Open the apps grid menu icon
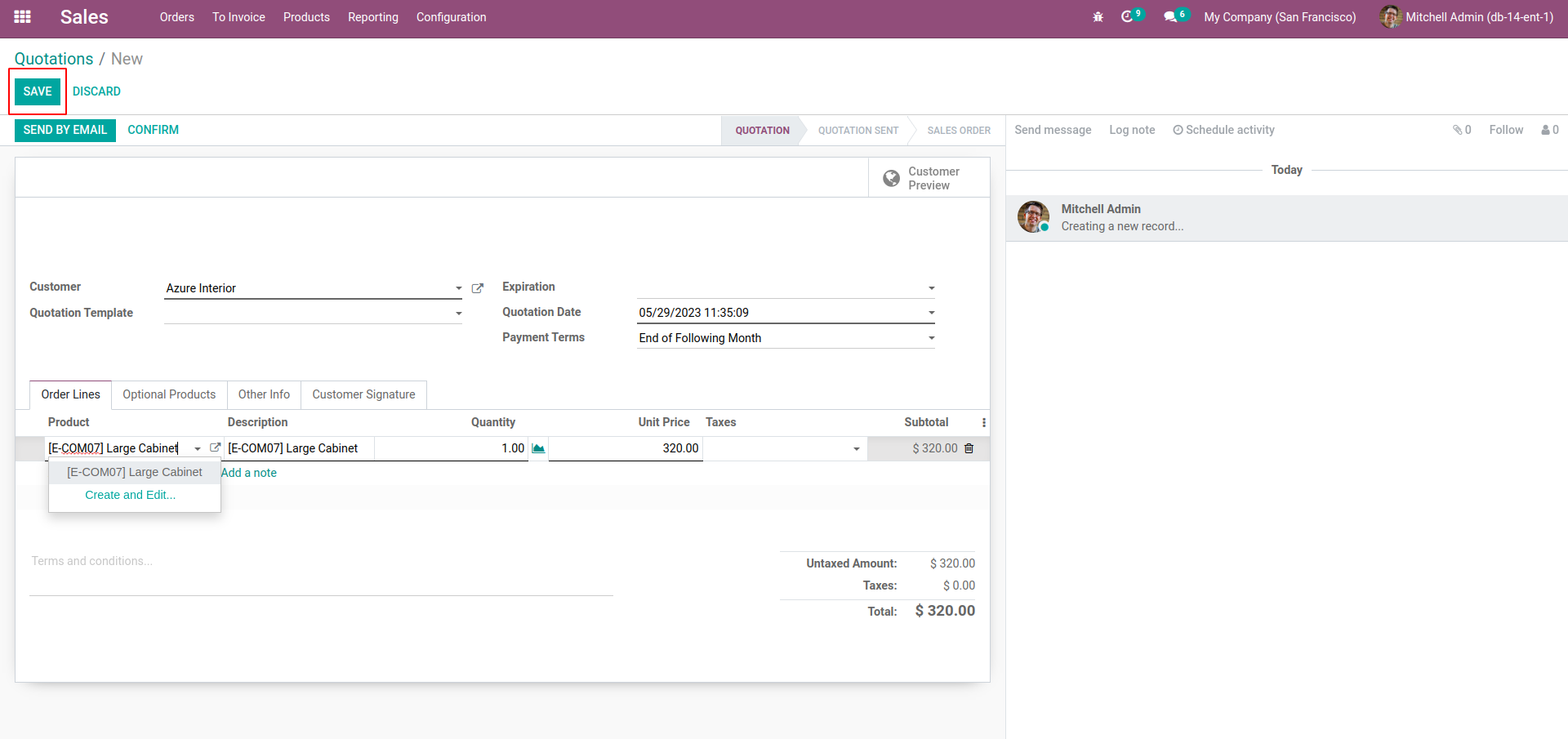 (22, 17)
